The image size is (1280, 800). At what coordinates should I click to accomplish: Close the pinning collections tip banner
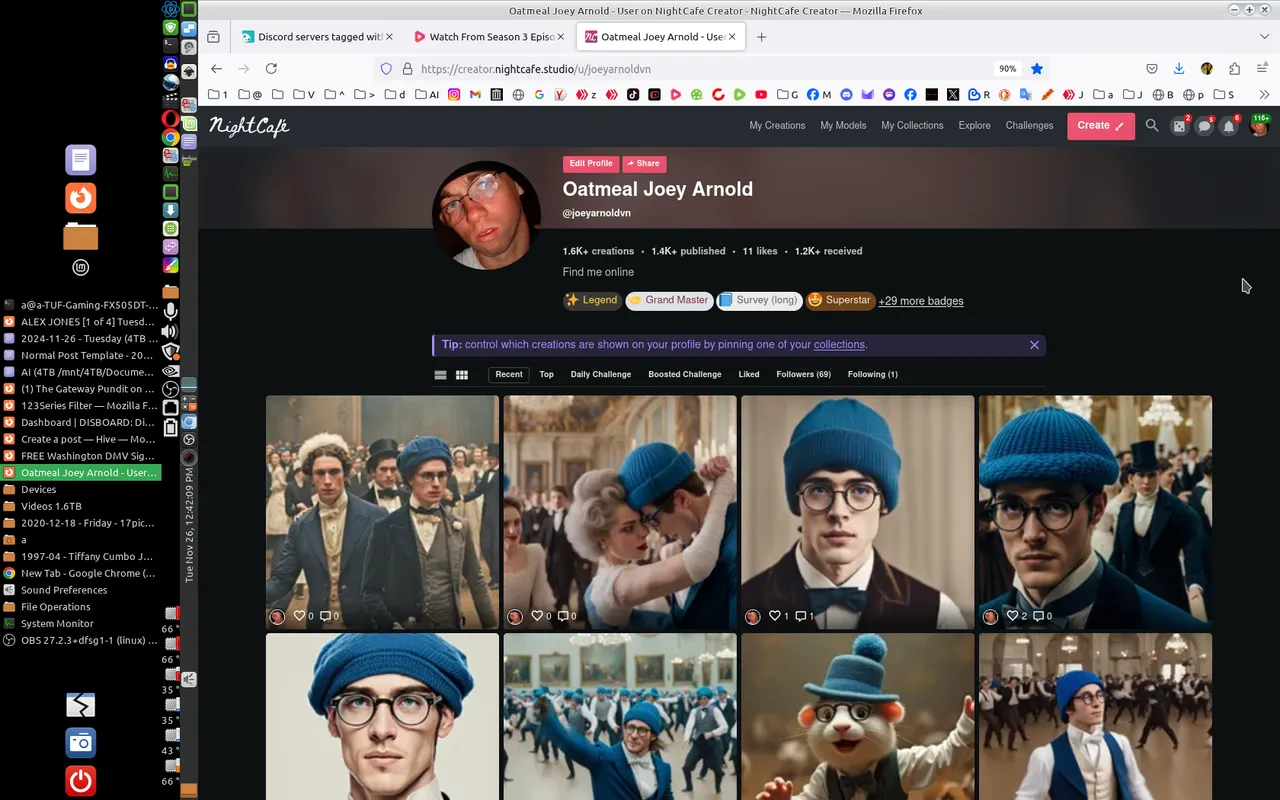pyautogui.click(x=1034, y=345)
